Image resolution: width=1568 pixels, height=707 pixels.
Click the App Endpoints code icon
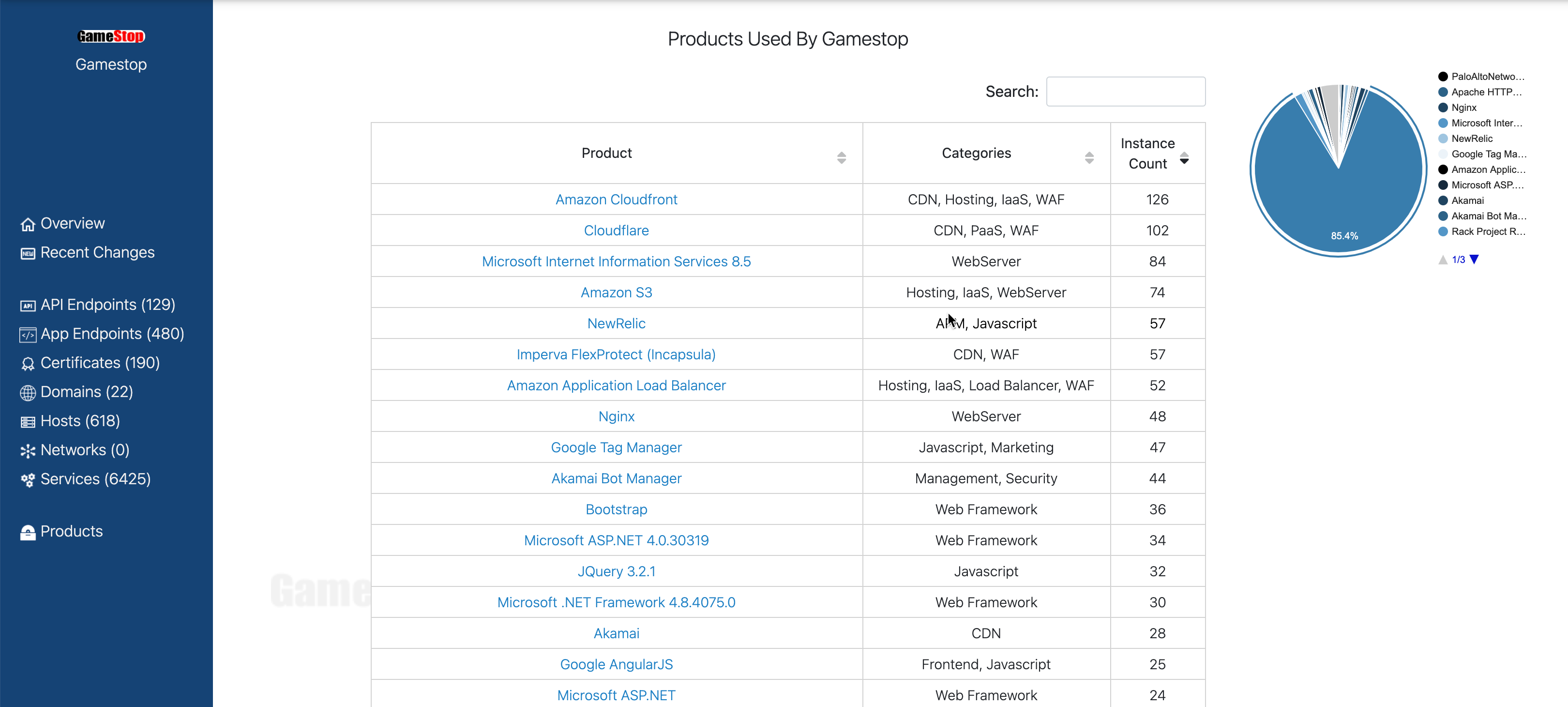coord(28,335)
